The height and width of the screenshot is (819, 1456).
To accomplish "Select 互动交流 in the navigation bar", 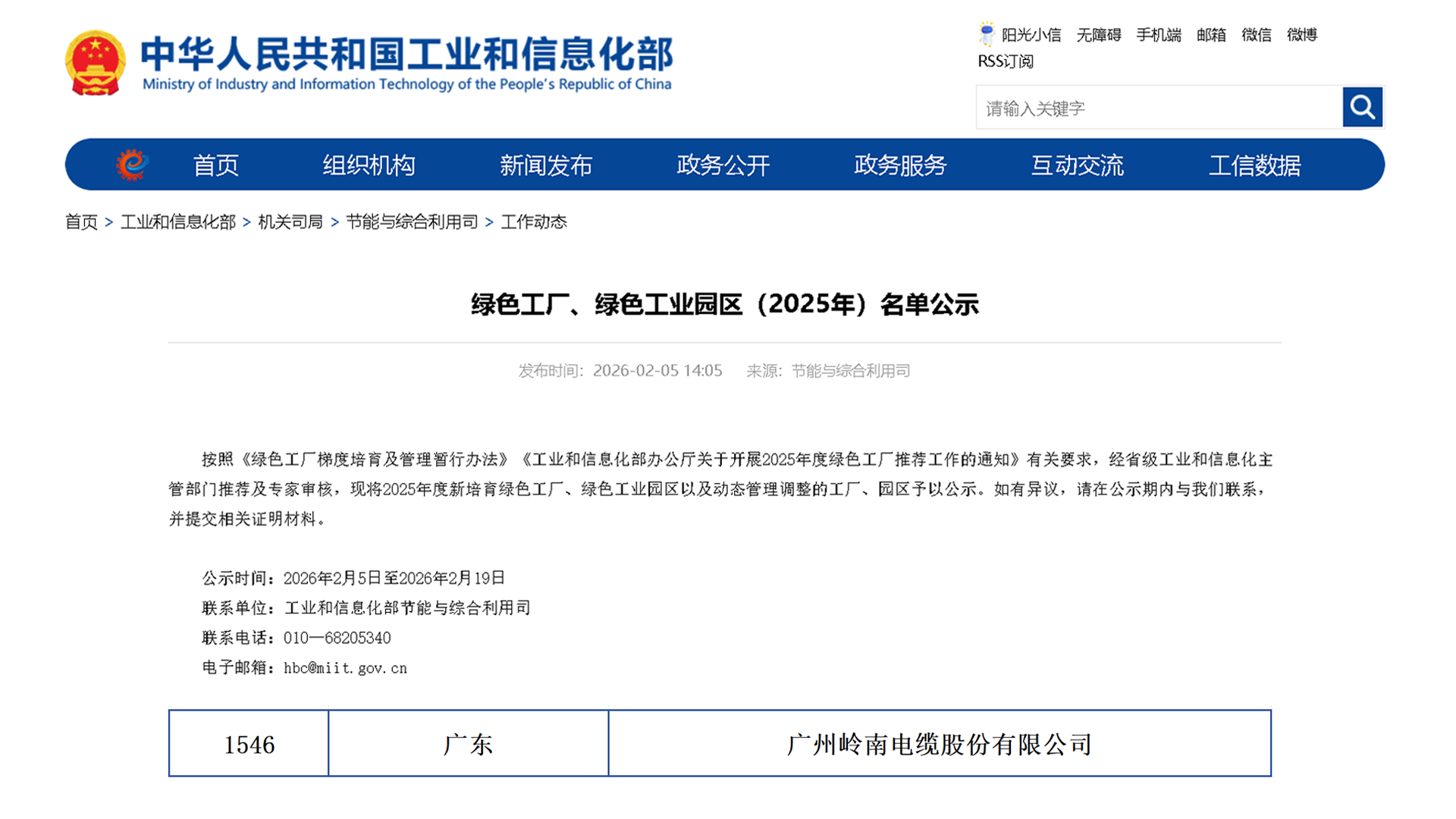I will click(x=1078, y=165).
